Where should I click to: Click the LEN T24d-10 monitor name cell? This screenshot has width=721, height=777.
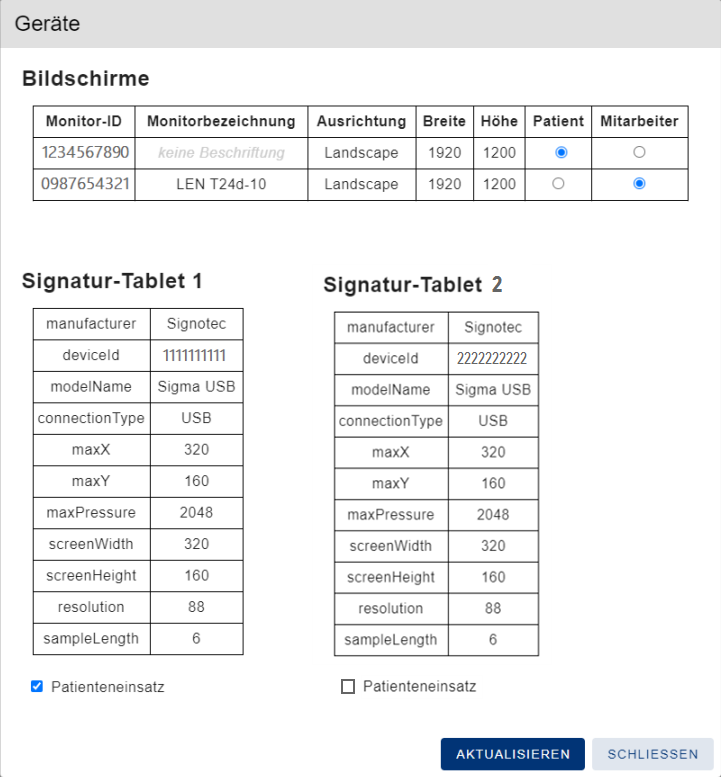coord(221,184)
